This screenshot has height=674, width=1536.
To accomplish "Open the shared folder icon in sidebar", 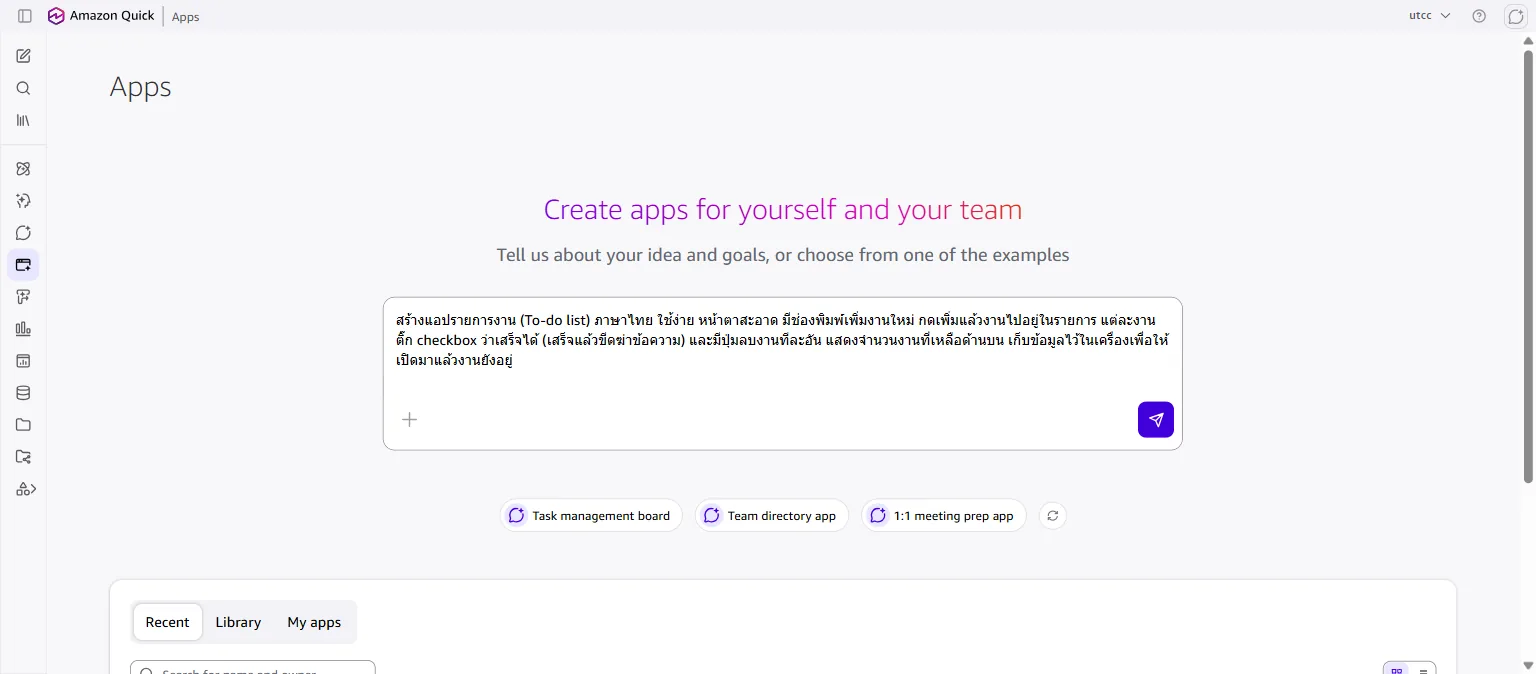I will (23, 457).
